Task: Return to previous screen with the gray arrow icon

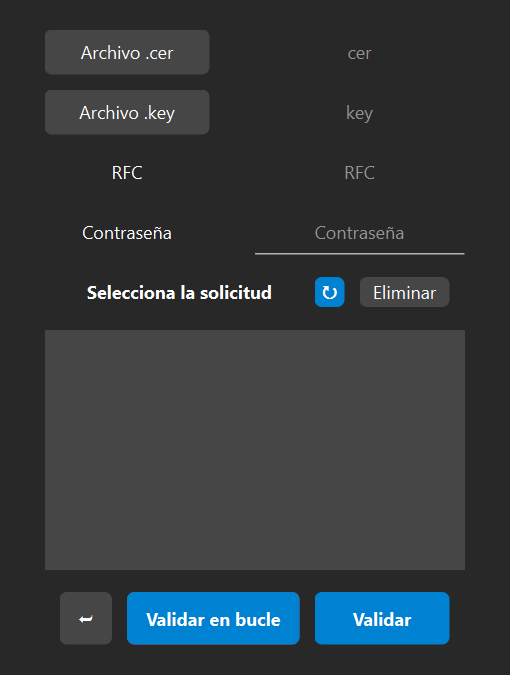Action: (x=86, y=618)
